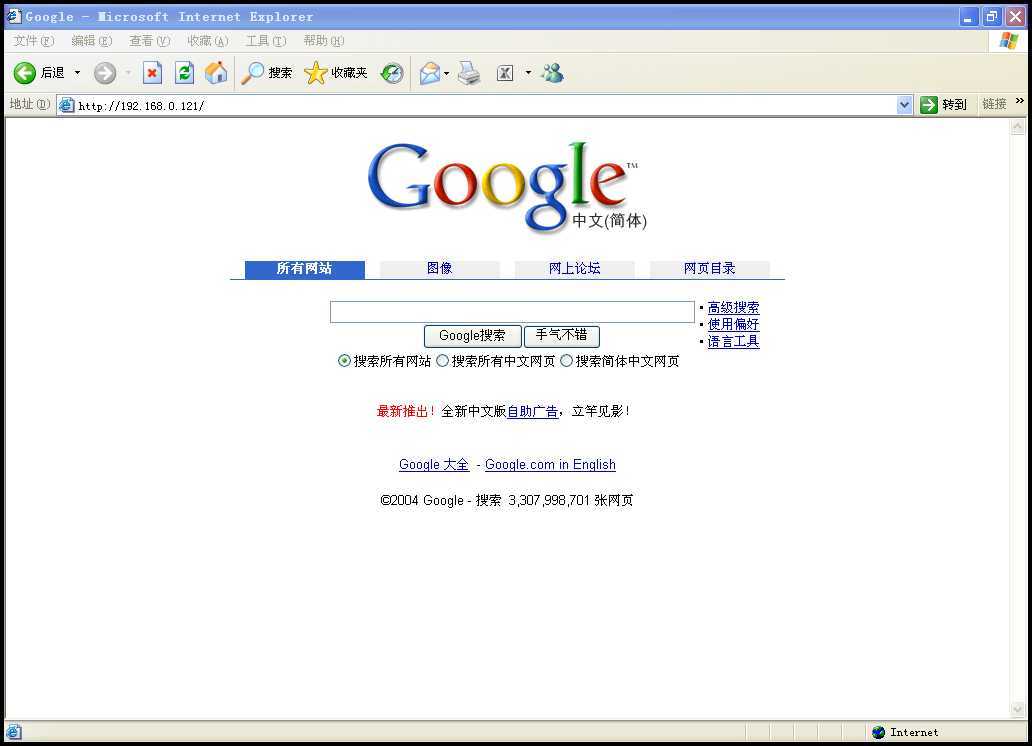Follow the 自助广告 link
Image resolution: width=1032 pixels, height=746 pixels.
point(532,412)
